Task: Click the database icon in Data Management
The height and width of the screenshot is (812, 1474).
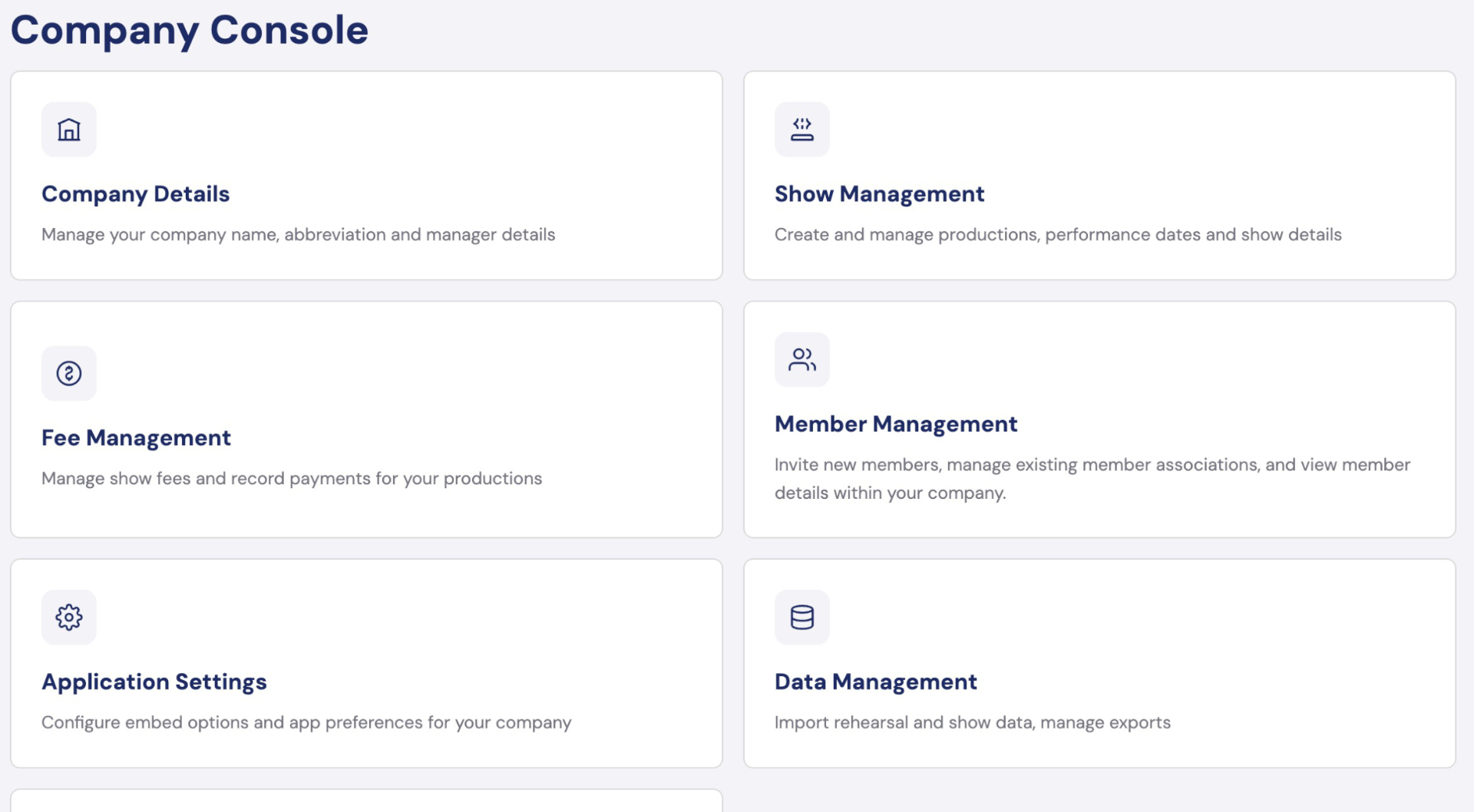Action: click(802, 618)
